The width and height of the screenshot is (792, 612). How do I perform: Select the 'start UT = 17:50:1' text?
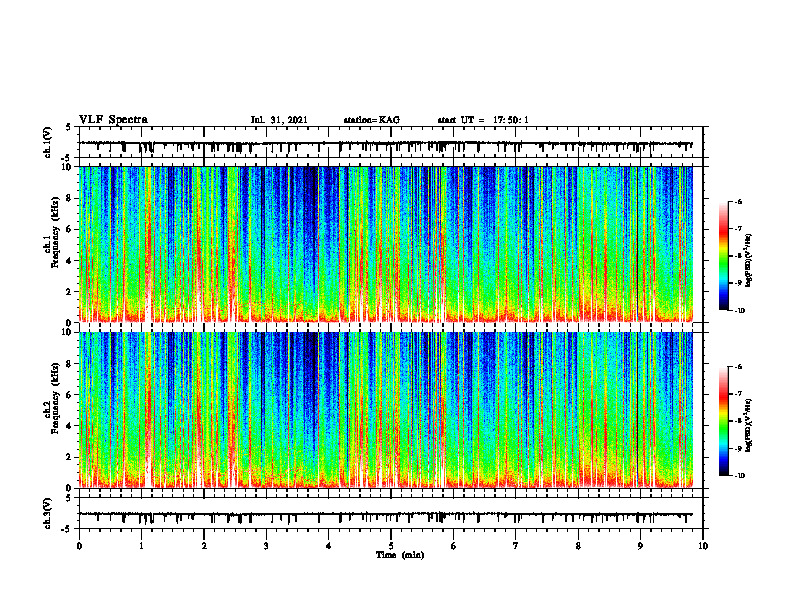click(x=483, y=120)
